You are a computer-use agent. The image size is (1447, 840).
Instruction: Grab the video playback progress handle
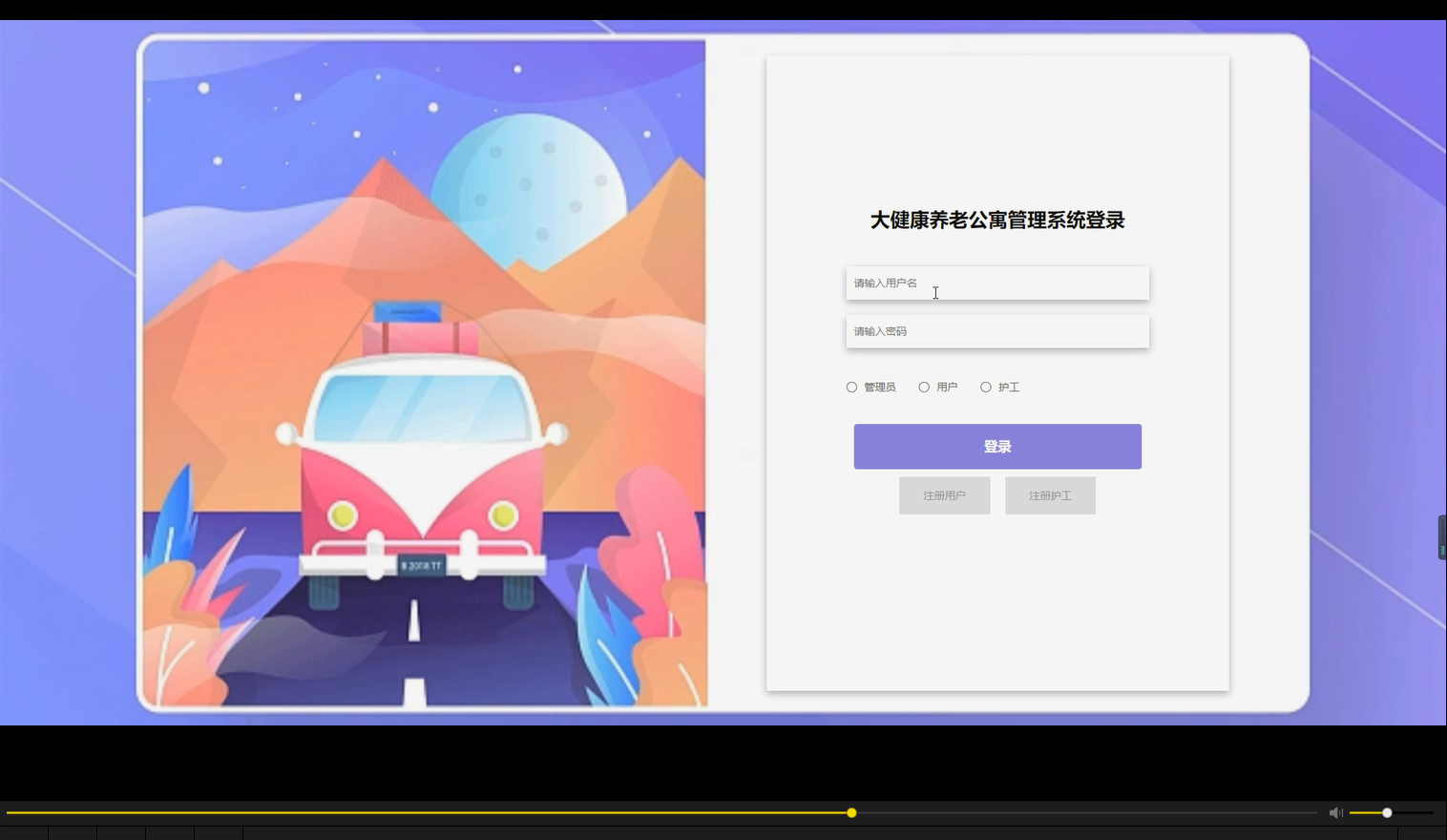(x=850, y=812)
